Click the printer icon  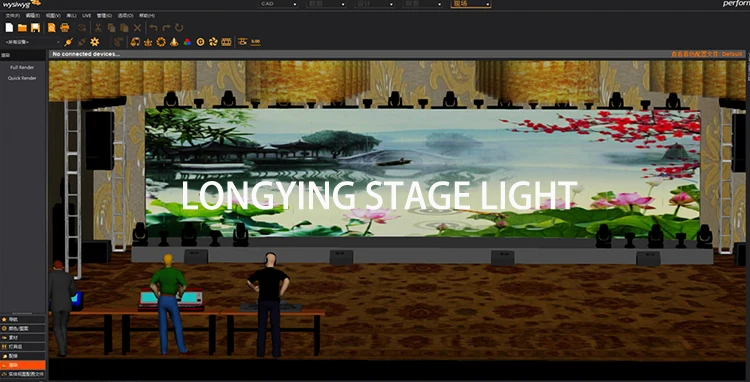point(65,28)
